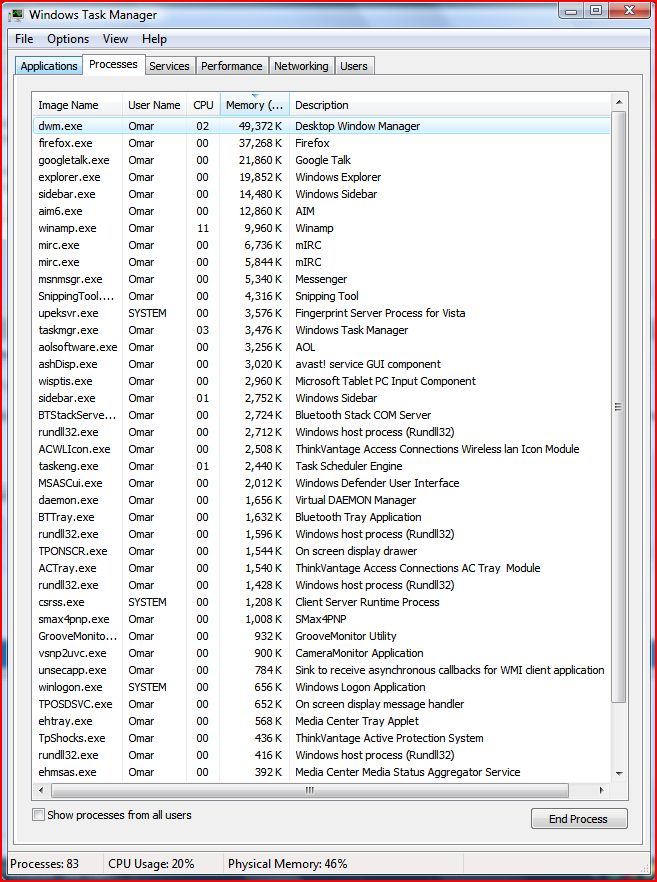Screen dimensions: 657x882
Task: Enable Show processes from all users
Action: tap(38, 814)
